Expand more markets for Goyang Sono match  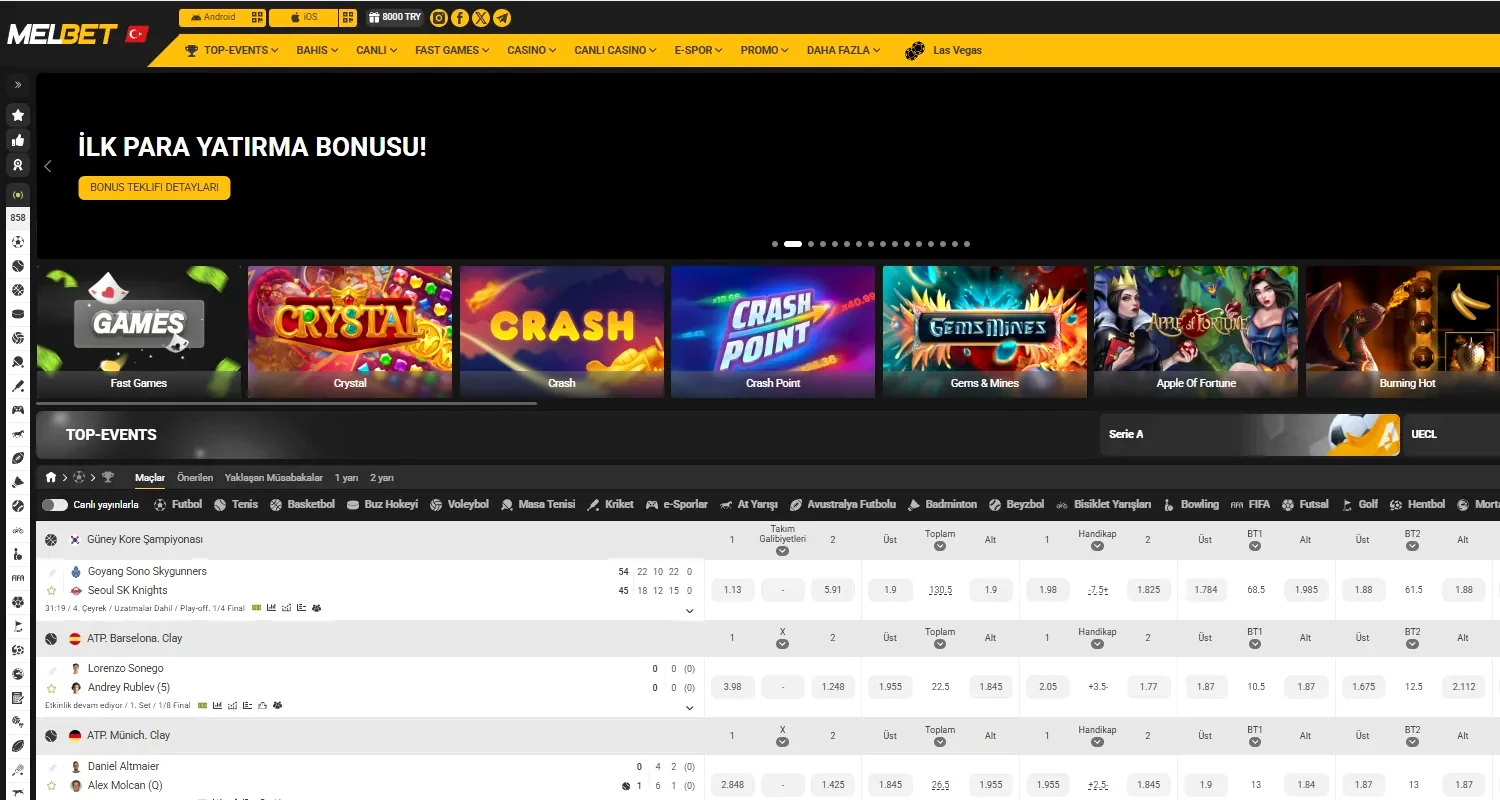tap(689, 610)
